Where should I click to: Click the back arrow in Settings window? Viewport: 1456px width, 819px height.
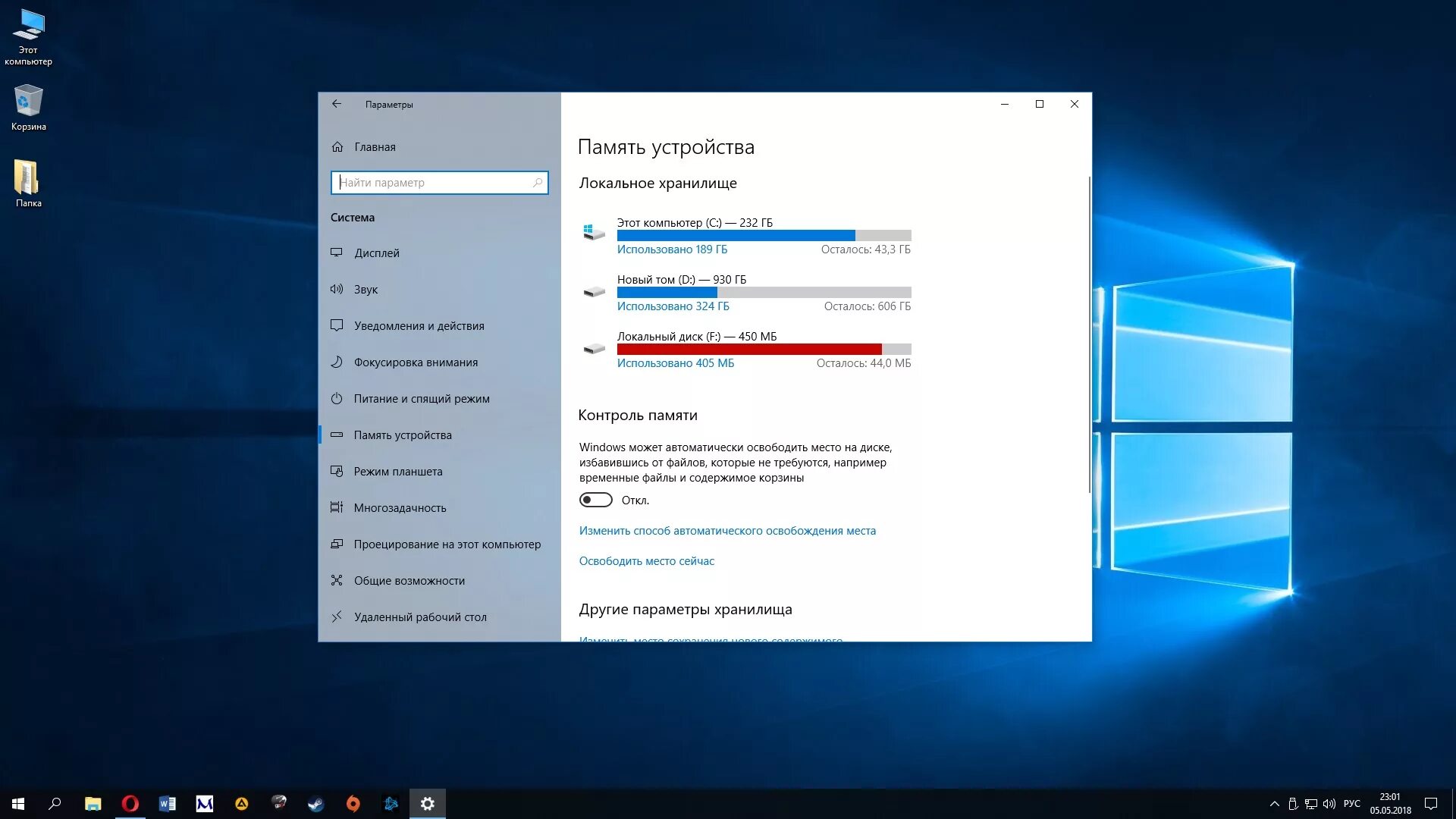tap(337, 104)
